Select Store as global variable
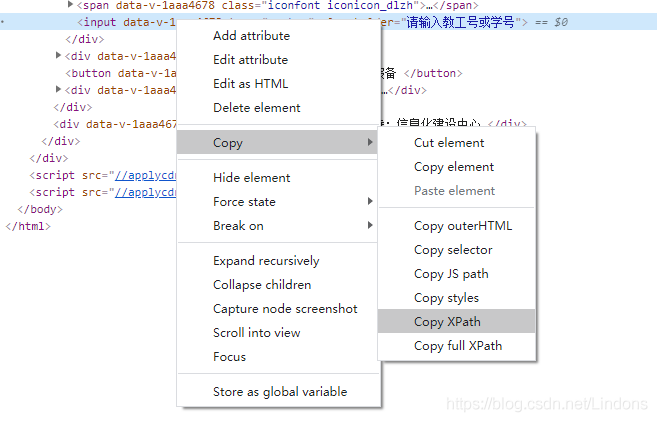657x422 pixels. [280, 392]
